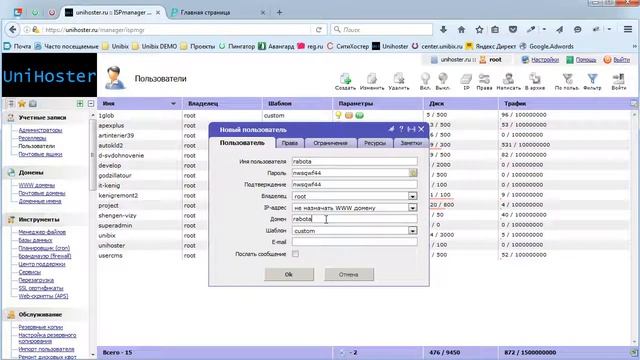Screen dimensions: 640x360
Task: Open the Администраторы sidebar link
Action: (40, 130)
